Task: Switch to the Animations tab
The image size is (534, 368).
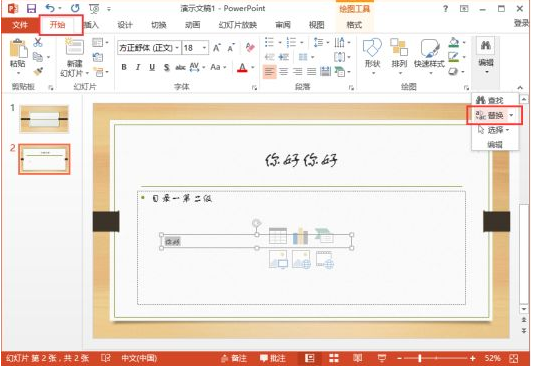Action: pyautogui.click(x=192, y=25)
